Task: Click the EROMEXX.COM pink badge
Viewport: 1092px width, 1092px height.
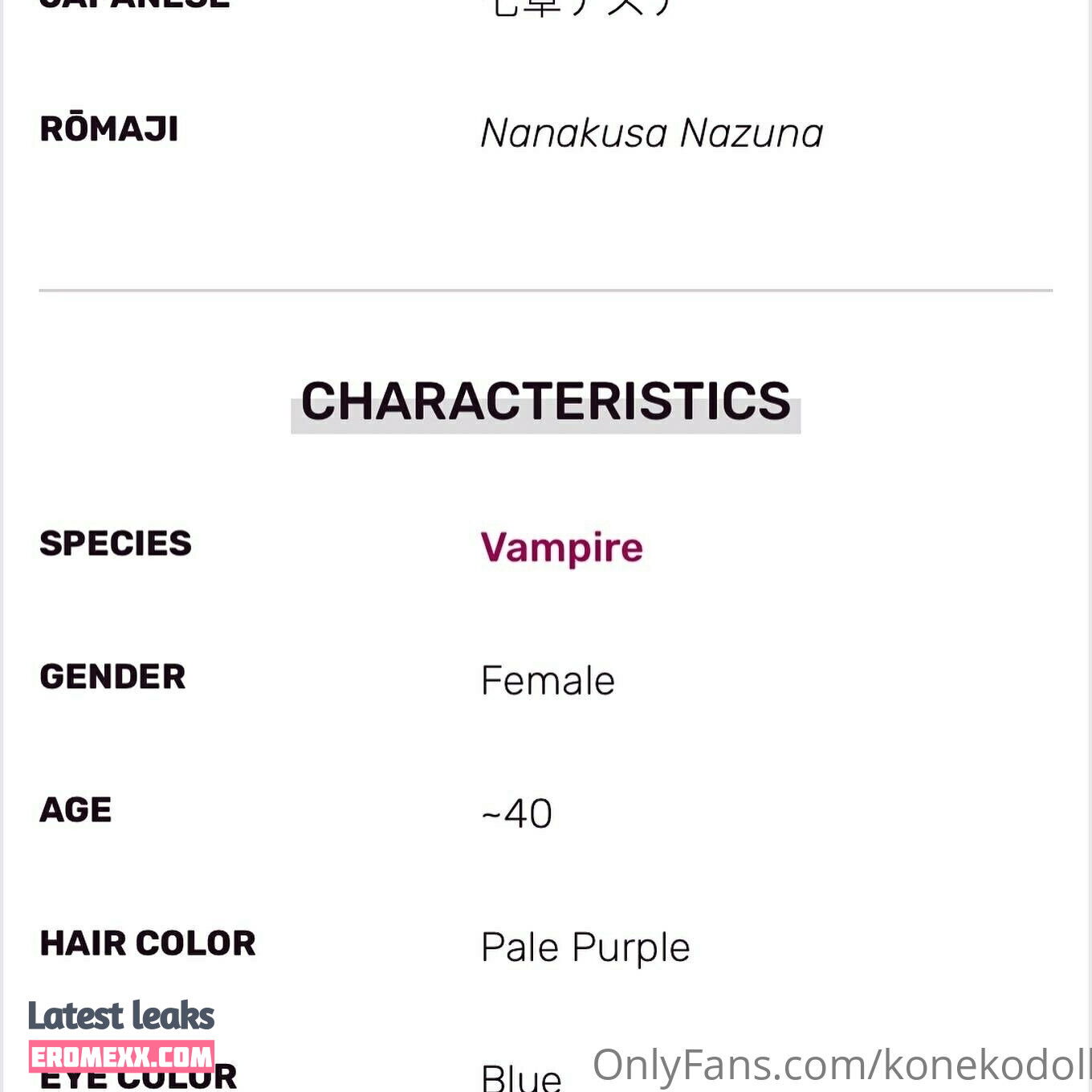Action: point(121,1057)
